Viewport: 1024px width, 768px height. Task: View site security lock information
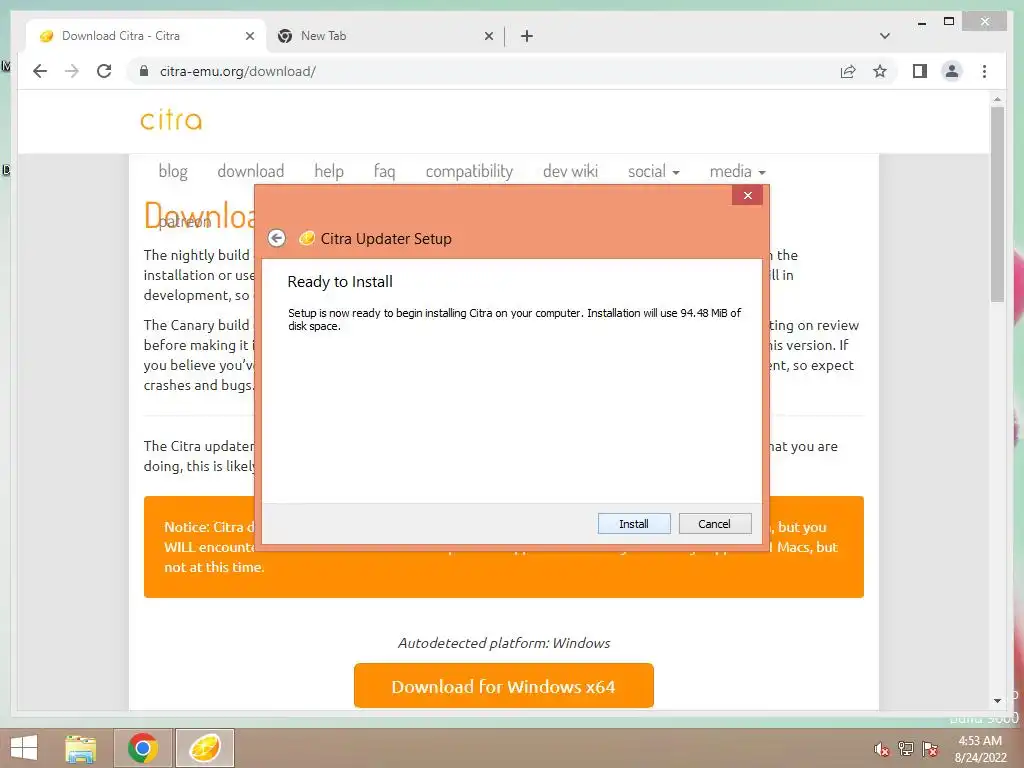pos(144,71)
